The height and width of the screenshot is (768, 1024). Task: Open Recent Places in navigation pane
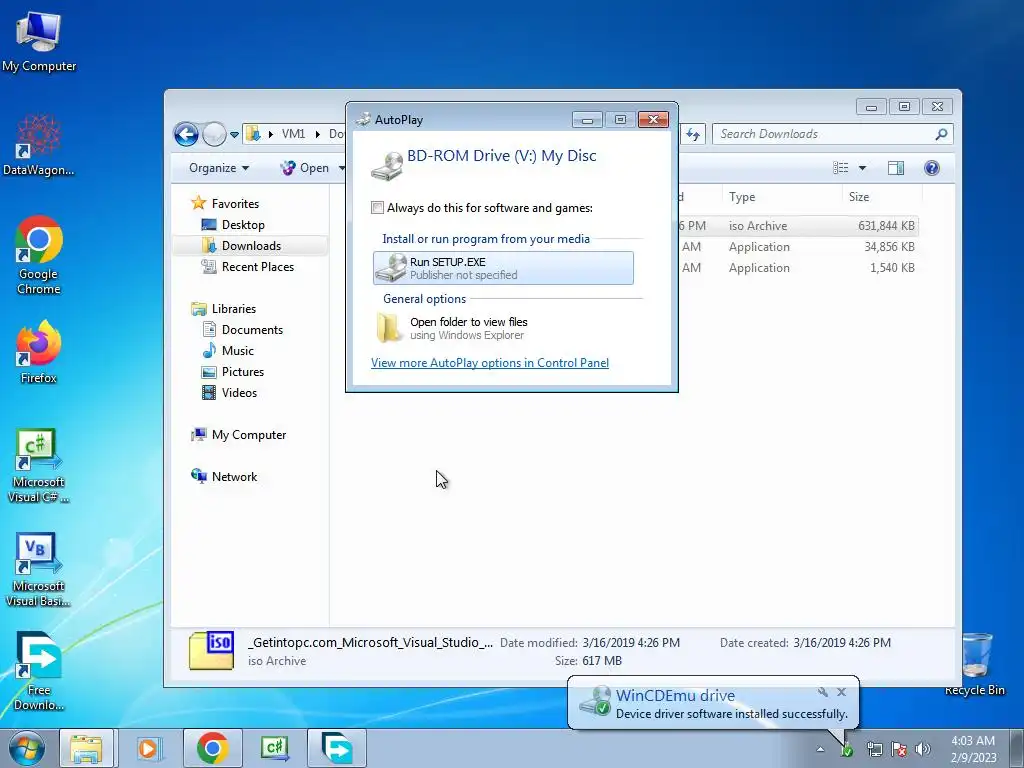click(x=248, y=266)
